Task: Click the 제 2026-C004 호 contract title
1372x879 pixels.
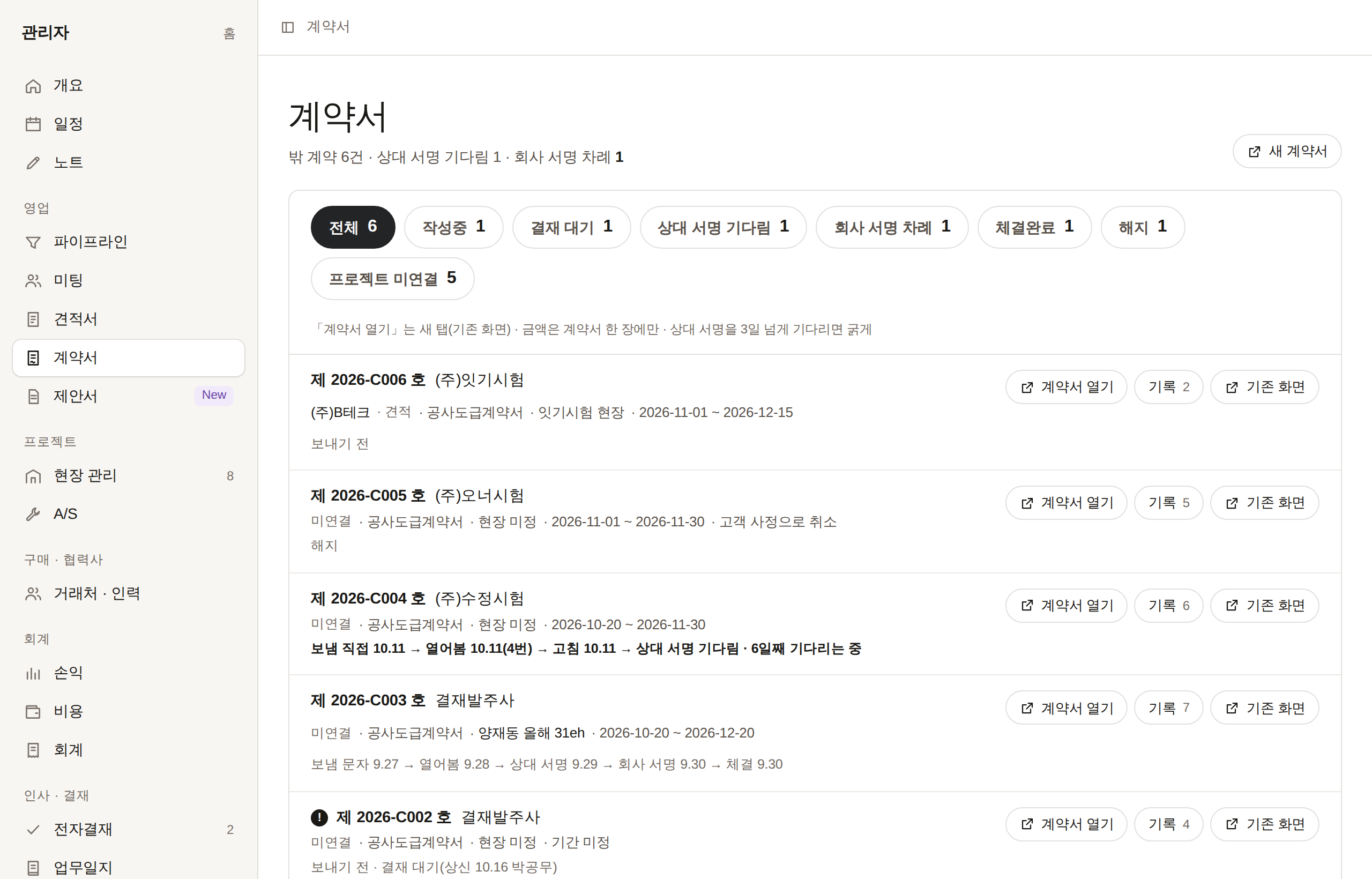Action: (368, 599)
